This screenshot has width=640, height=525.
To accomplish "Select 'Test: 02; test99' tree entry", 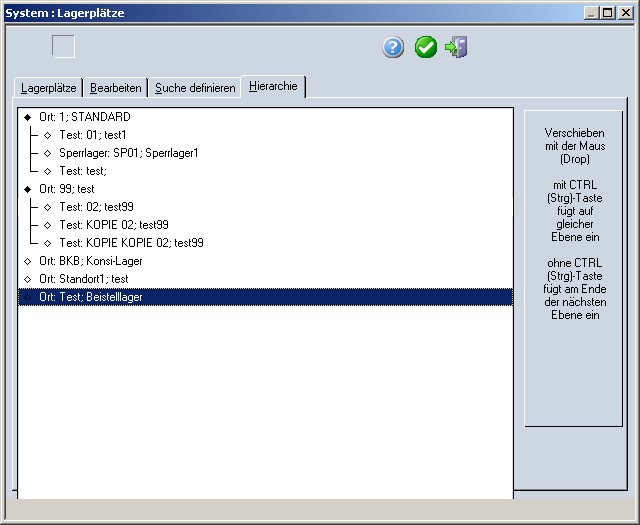I will 96,207.
